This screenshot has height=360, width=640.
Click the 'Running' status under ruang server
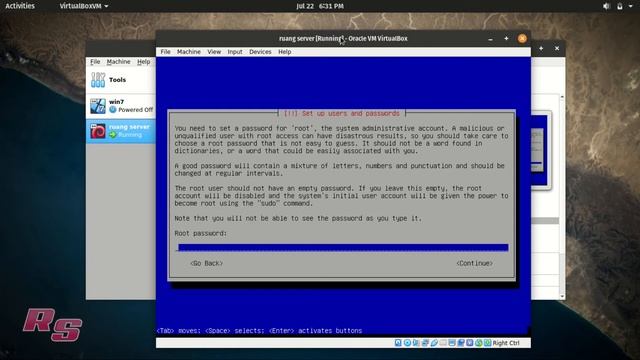(130, 135)
